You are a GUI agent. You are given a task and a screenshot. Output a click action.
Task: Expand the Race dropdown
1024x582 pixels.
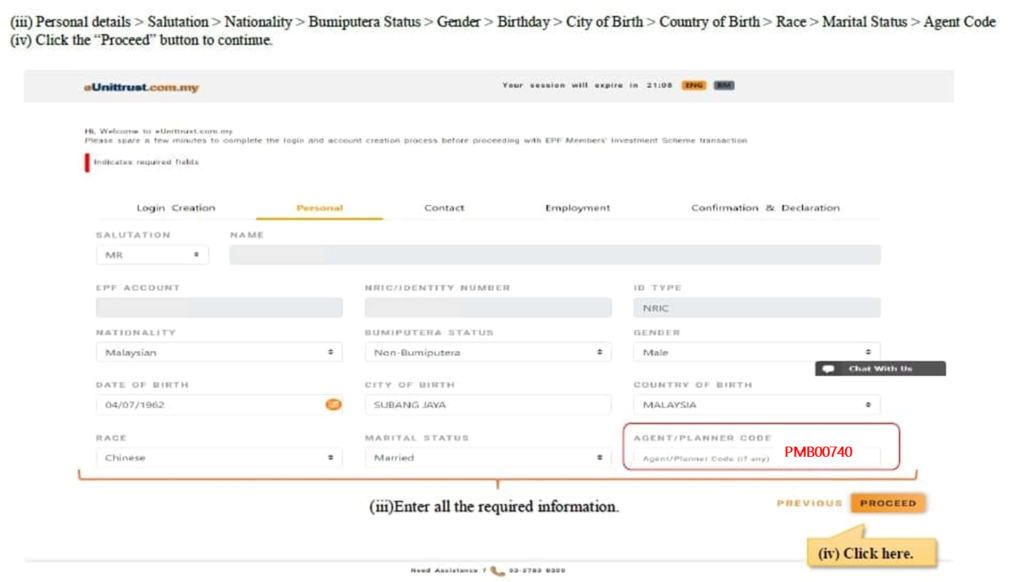coord(218,458)
